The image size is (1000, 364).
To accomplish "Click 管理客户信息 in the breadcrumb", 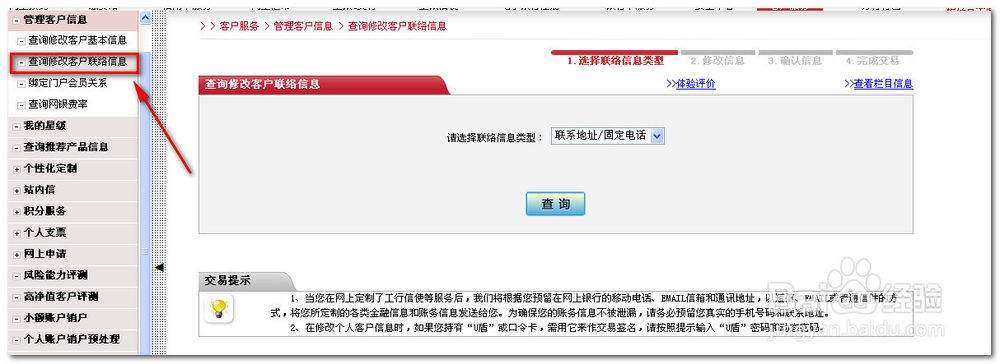I will pos(303,27).
